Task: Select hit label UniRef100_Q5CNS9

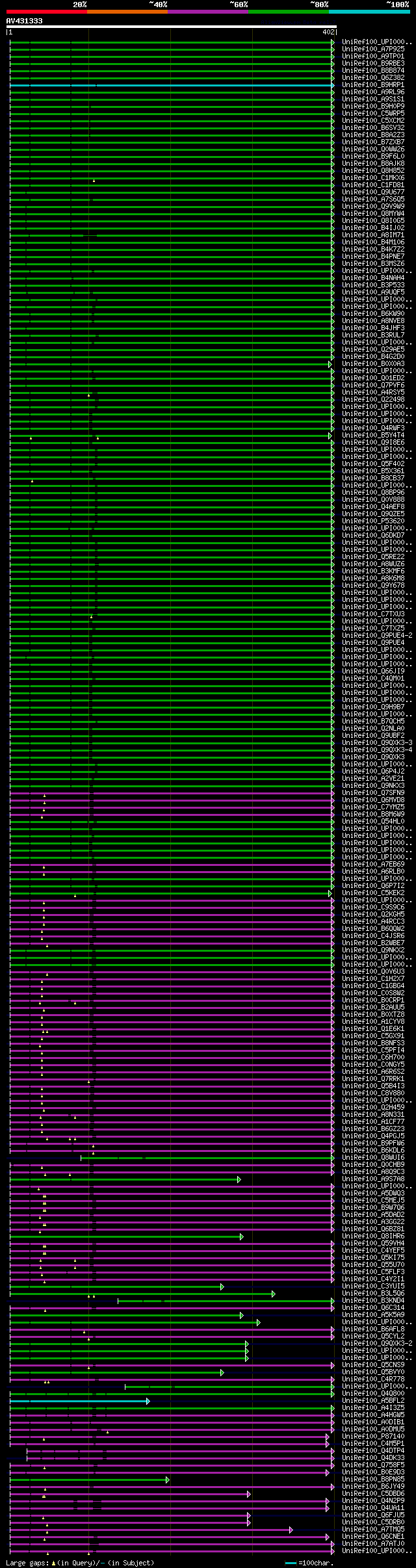Action: tap(373, 1365)
